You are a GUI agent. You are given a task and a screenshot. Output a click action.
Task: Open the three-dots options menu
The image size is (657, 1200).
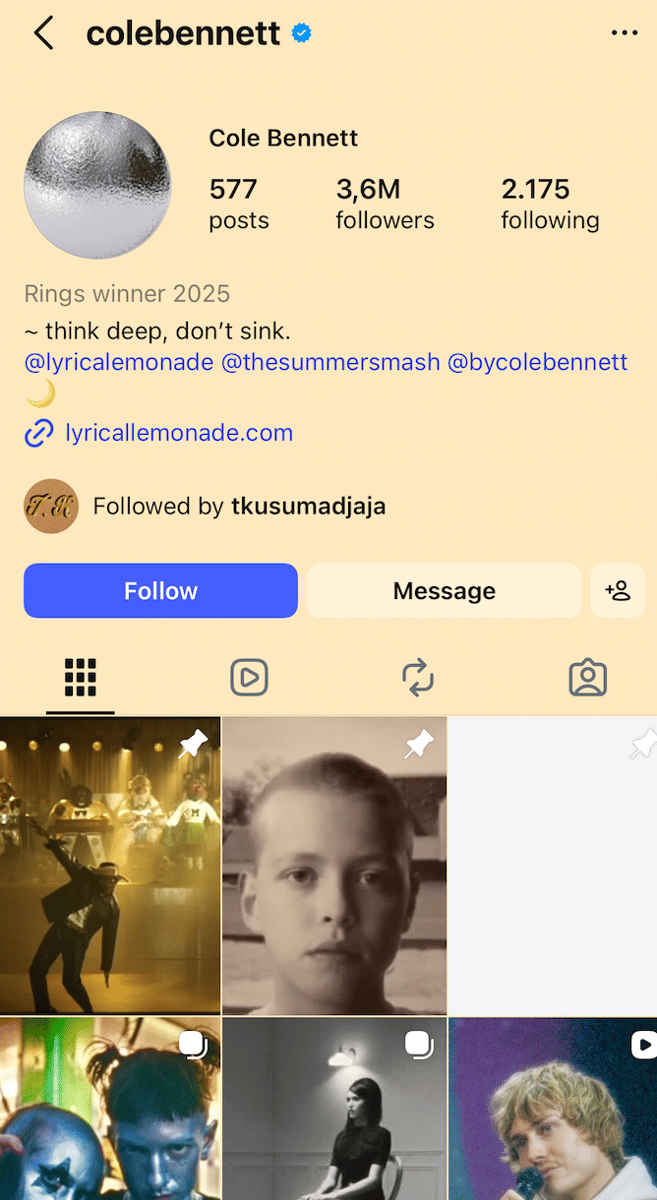[624, 33]
